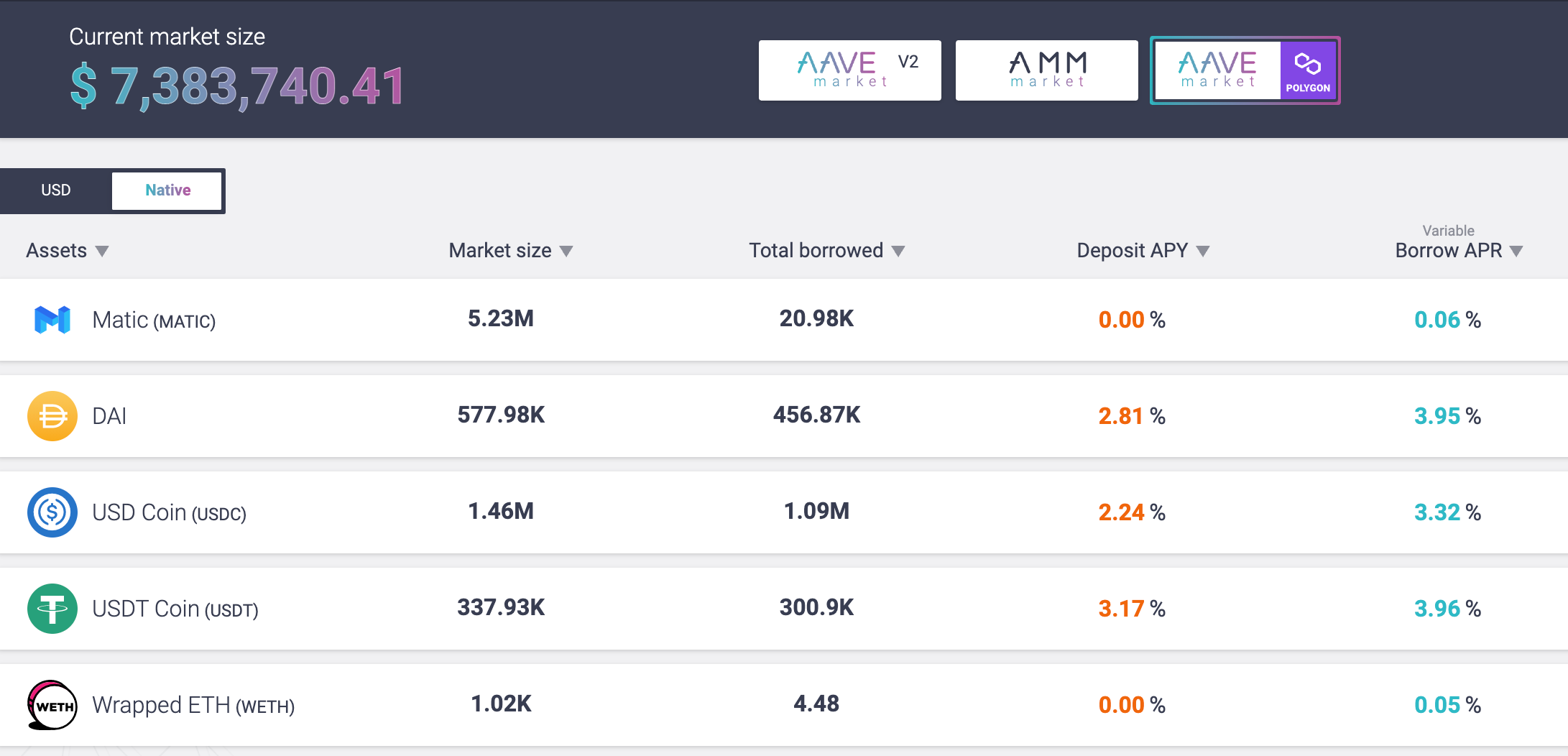
Task: Switch to USD currency display
Action: tap(56, 190)
